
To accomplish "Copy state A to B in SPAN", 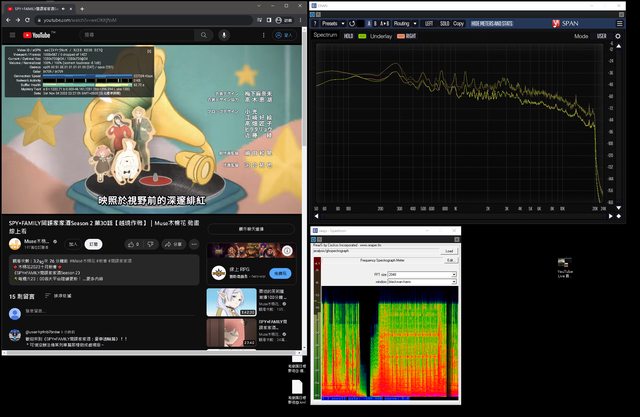I will pyautogui.click(x=384, y=23).
